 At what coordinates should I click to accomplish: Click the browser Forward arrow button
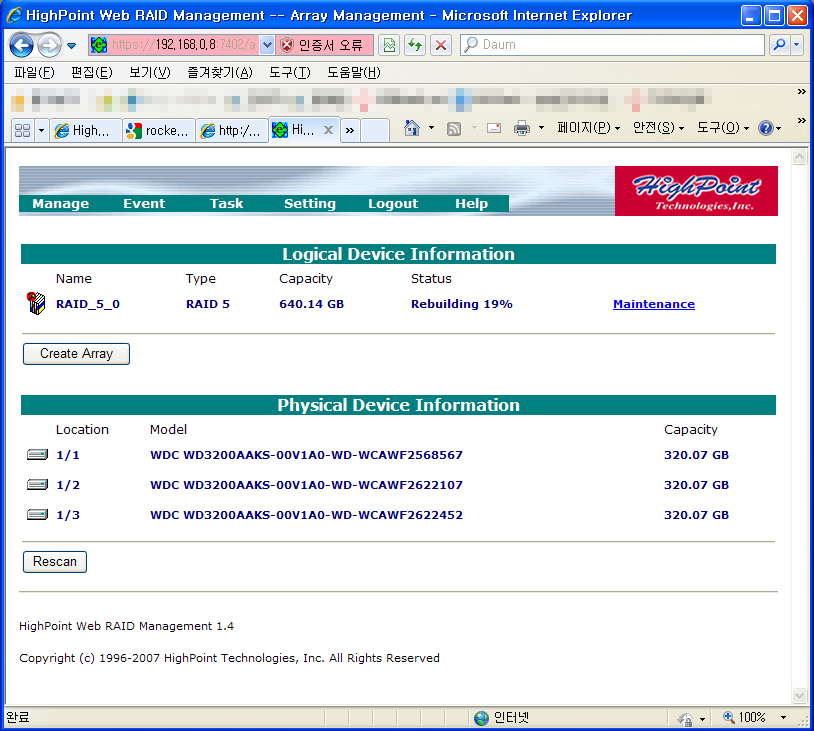pos(49,45)
